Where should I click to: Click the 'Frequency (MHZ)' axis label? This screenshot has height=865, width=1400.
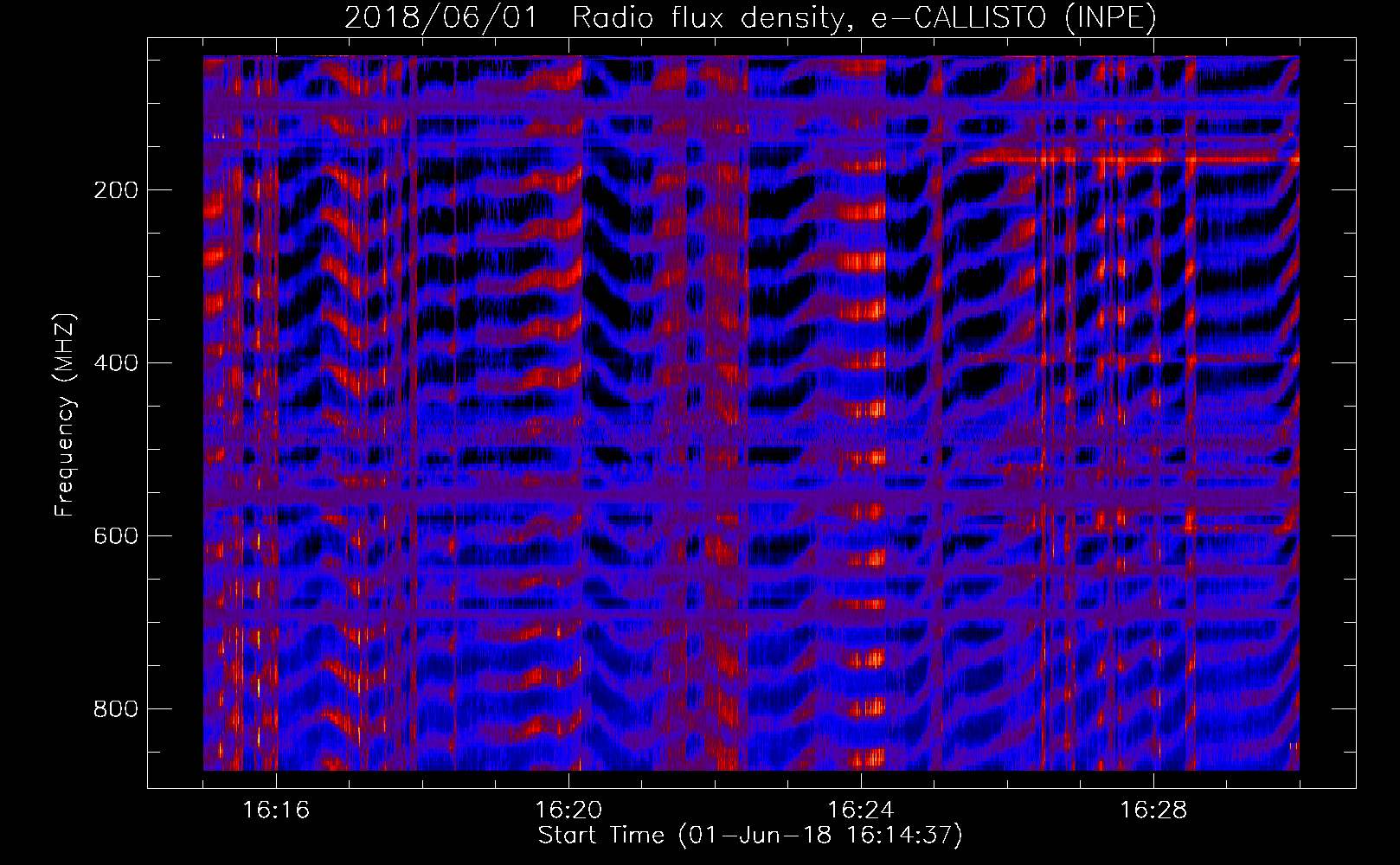coord(65,415)
